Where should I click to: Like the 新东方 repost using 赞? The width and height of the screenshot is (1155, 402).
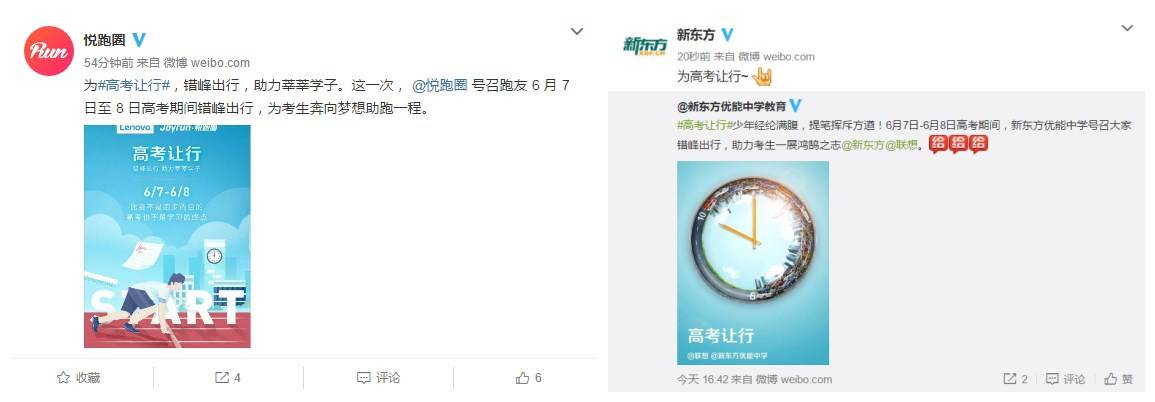tap(1118, 379)
